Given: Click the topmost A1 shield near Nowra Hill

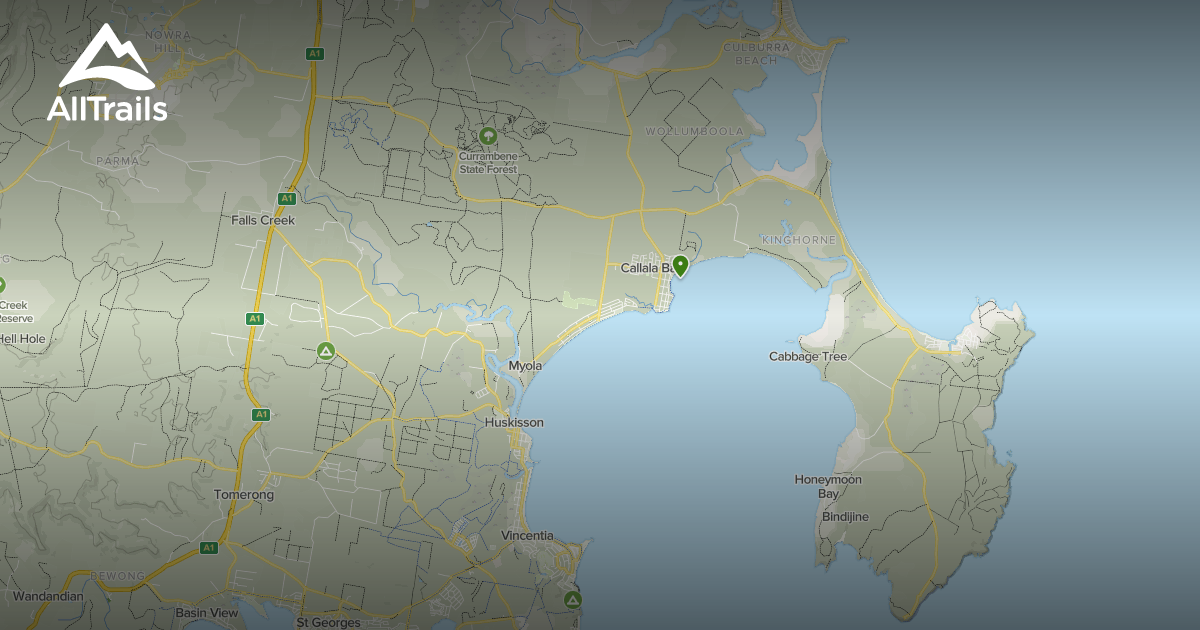Looking at the screenshot, I should (315, 53).
